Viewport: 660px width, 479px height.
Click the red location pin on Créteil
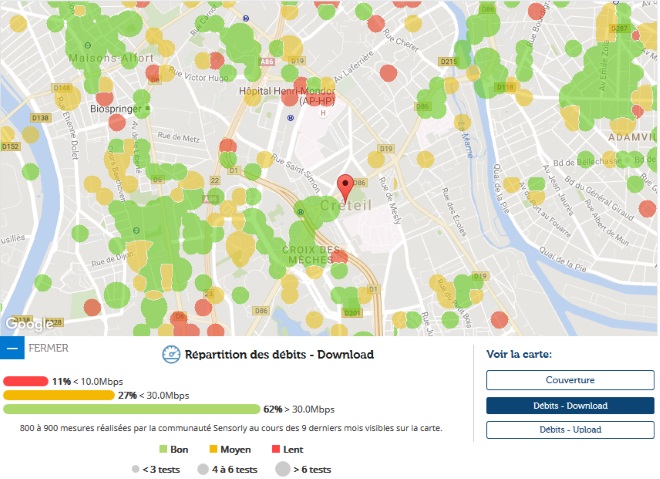coord(345,185)
